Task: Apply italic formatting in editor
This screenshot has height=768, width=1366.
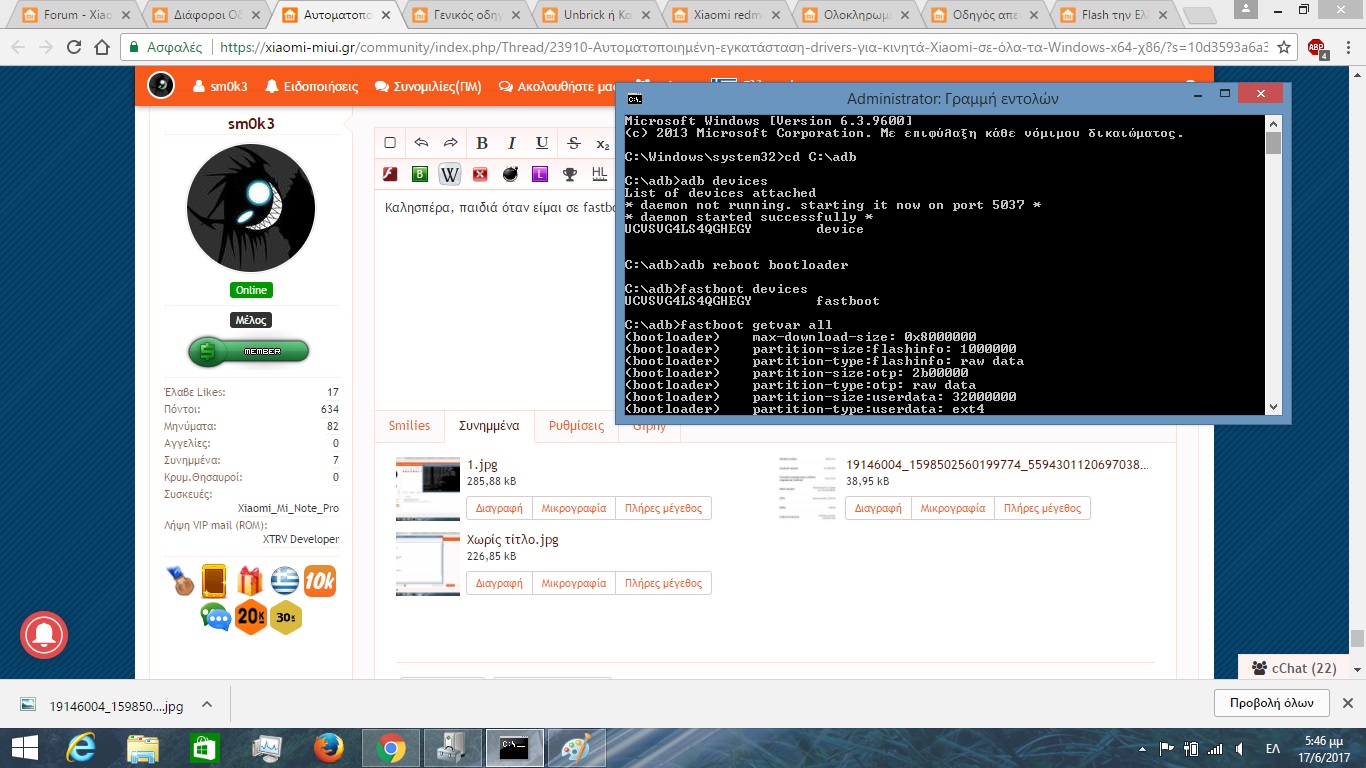Action: pyautogui.click(x=512, y=143)
